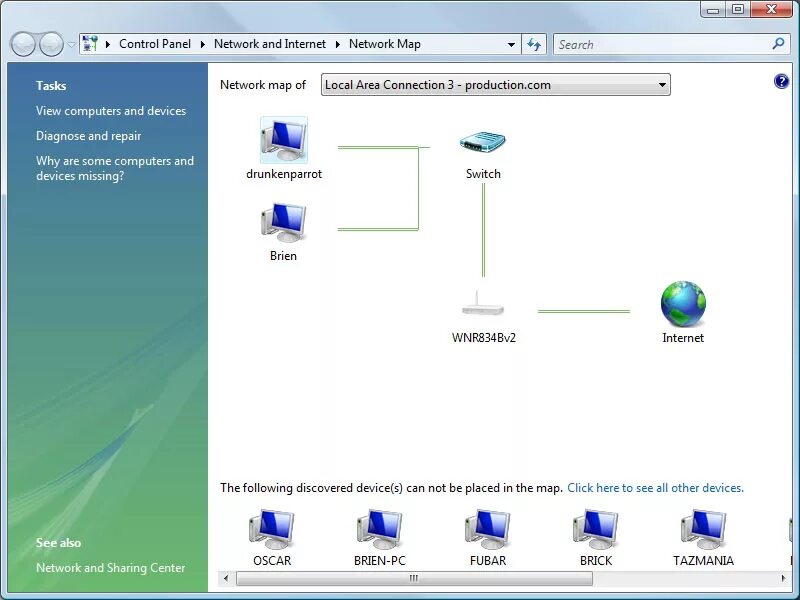
Task: Minimize the Network Map window
Action: (713, 9)
